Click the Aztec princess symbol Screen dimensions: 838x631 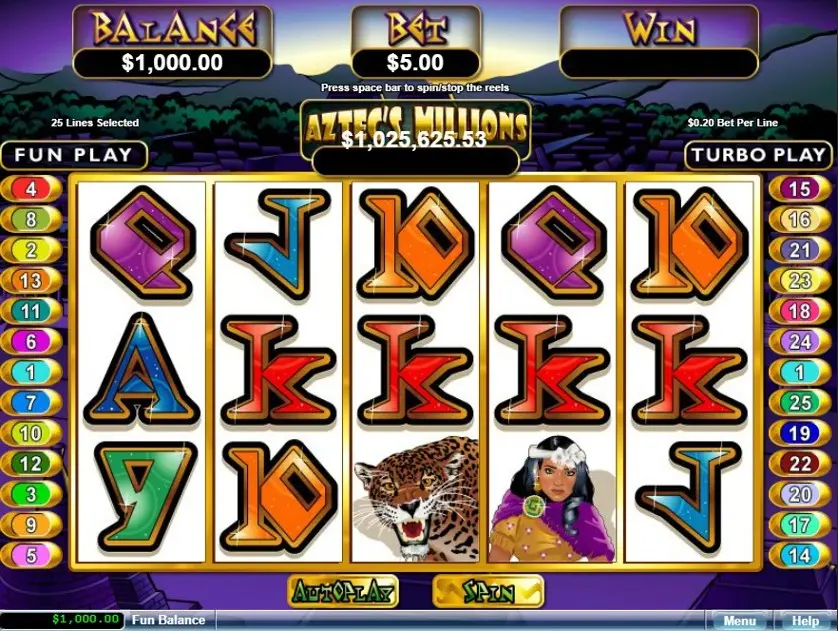tap(552, 499)
